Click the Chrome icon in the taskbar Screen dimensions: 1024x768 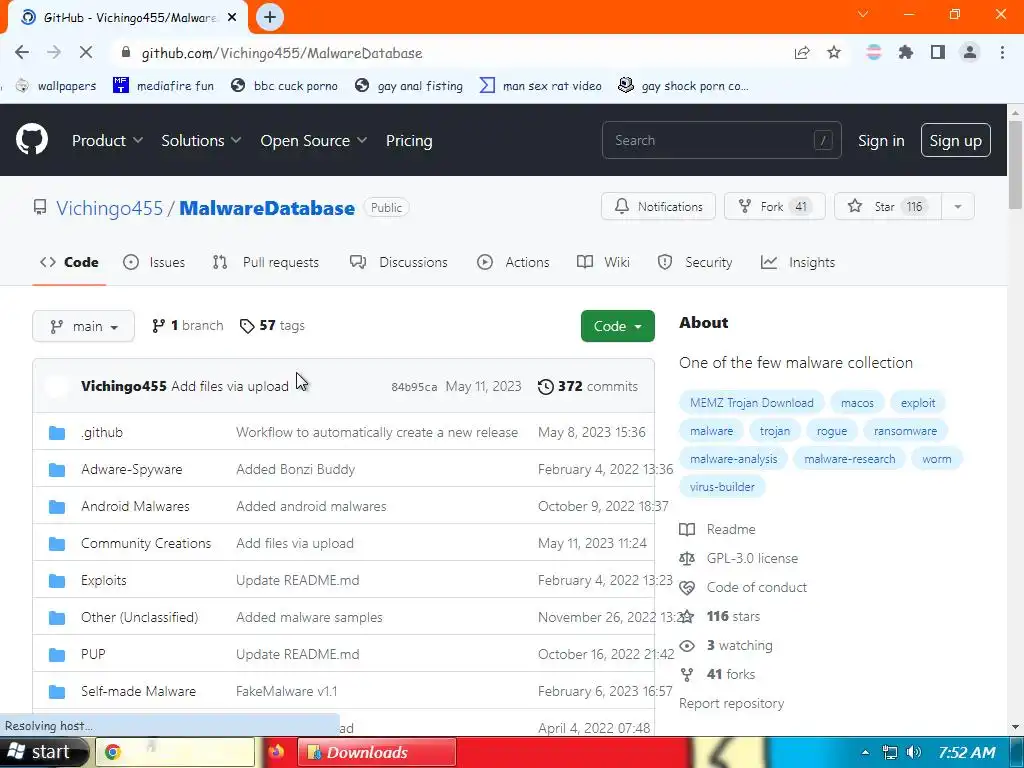tap(113, 752)
